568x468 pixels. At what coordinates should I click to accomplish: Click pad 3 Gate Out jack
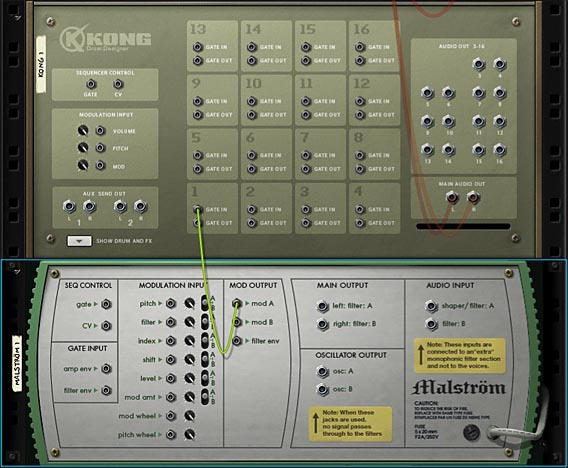306,223
